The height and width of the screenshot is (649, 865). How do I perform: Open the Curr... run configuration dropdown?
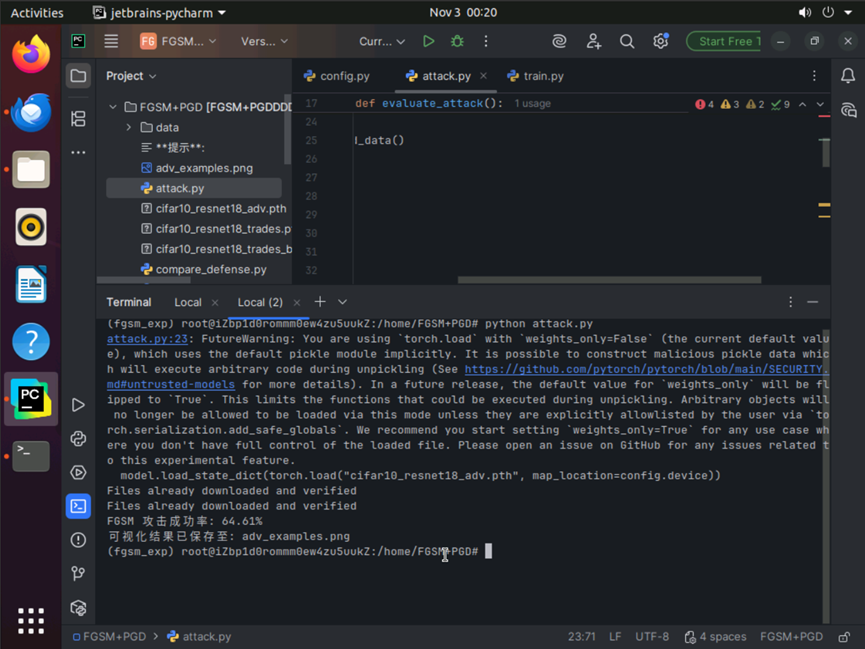pos(382,42)
